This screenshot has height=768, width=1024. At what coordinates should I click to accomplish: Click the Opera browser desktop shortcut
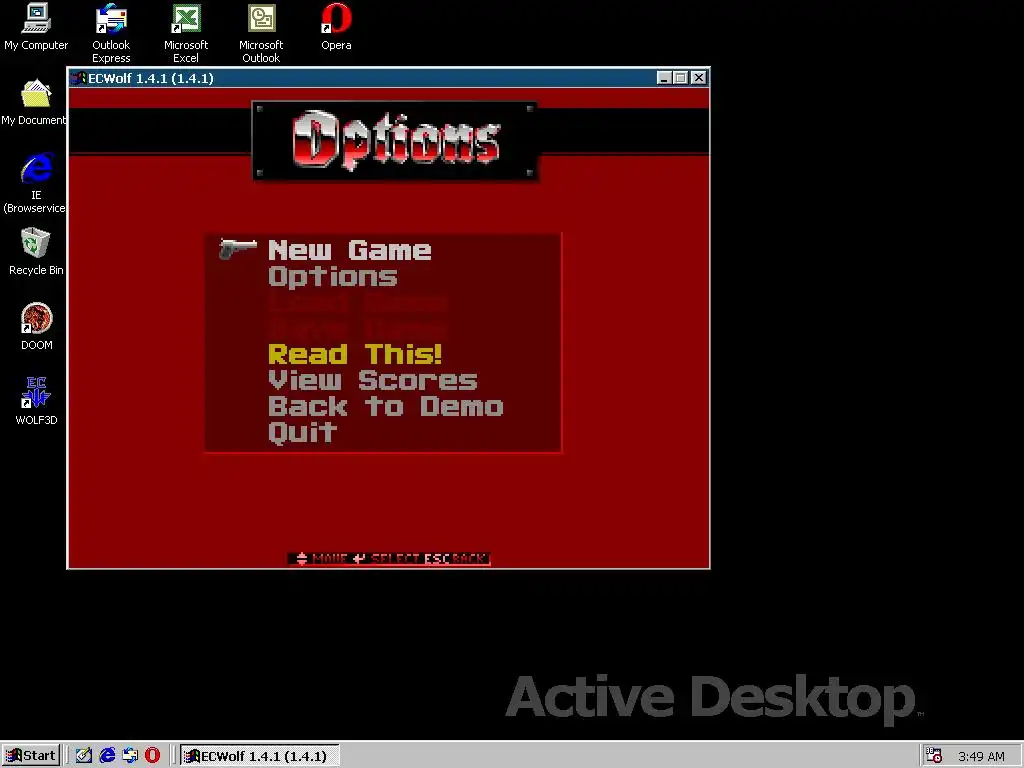336,27
